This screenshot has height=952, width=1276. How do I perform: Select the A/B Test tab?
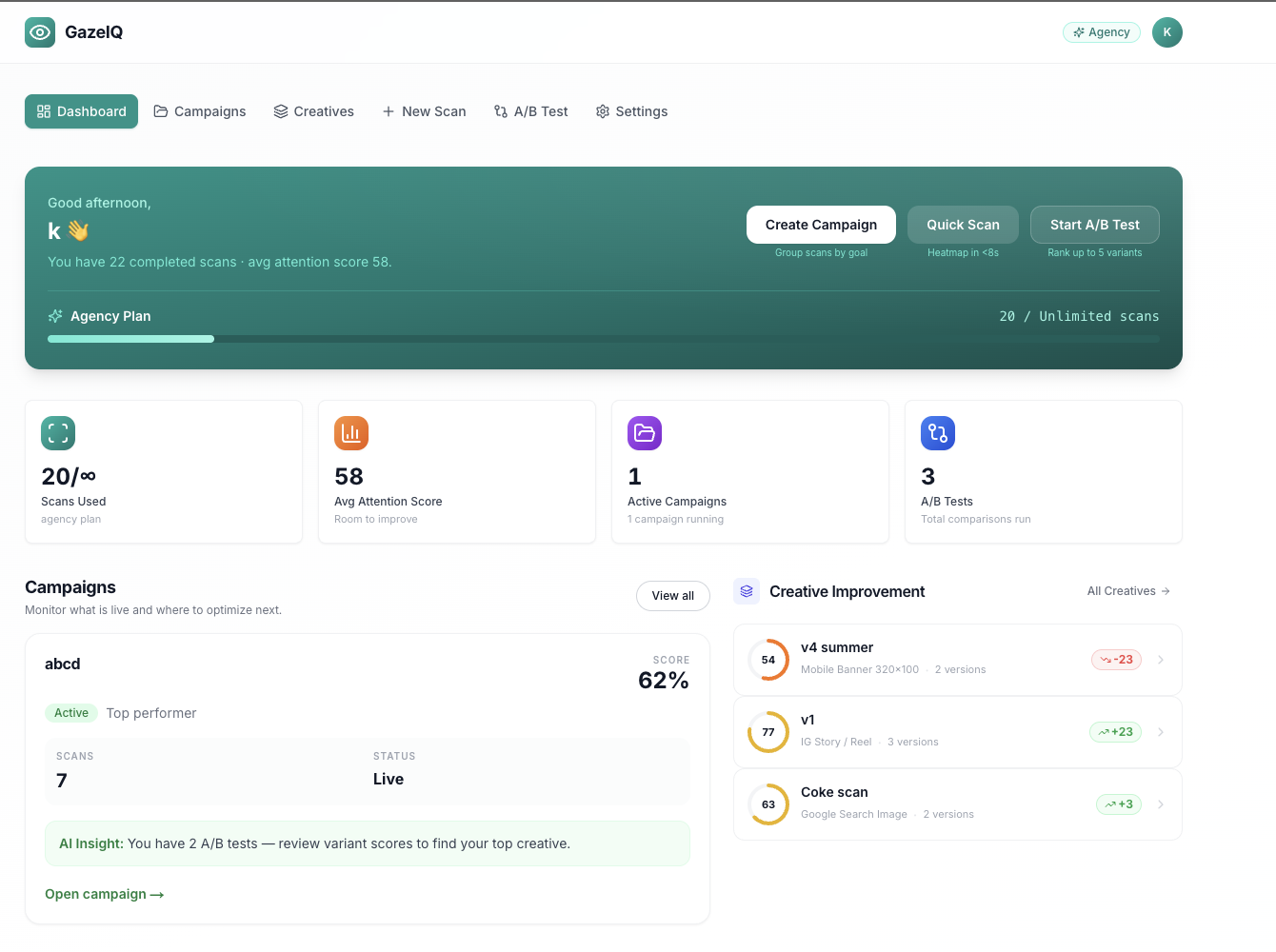click(530, 111)
